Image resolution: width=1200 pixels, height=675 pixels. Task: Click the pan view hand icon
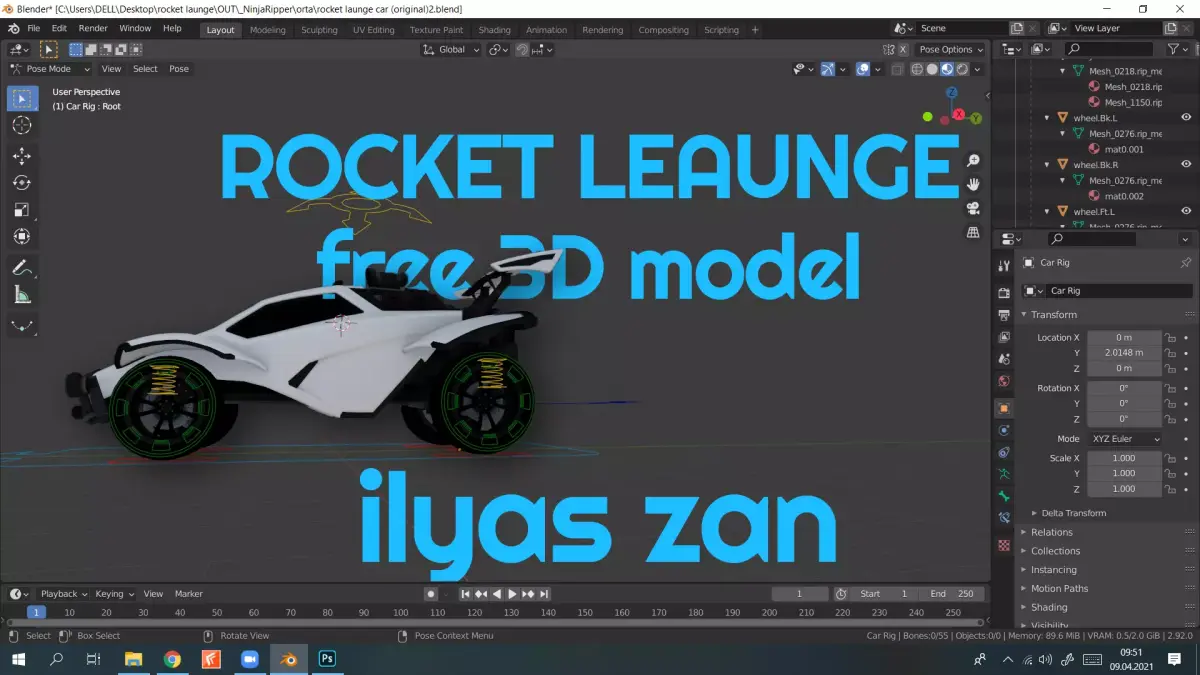pyautogui.click(x=973, y=185)
